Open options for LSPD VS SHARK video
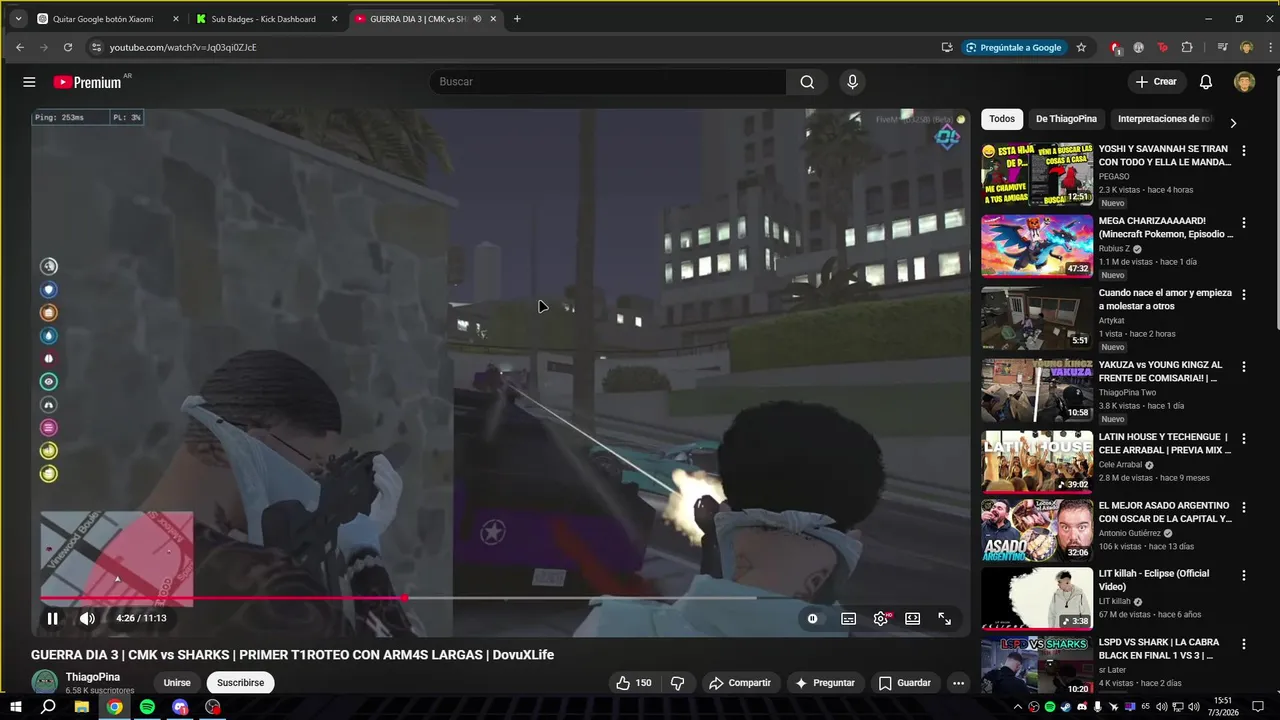This screenshot has width=1280, height=720. 1244,643
